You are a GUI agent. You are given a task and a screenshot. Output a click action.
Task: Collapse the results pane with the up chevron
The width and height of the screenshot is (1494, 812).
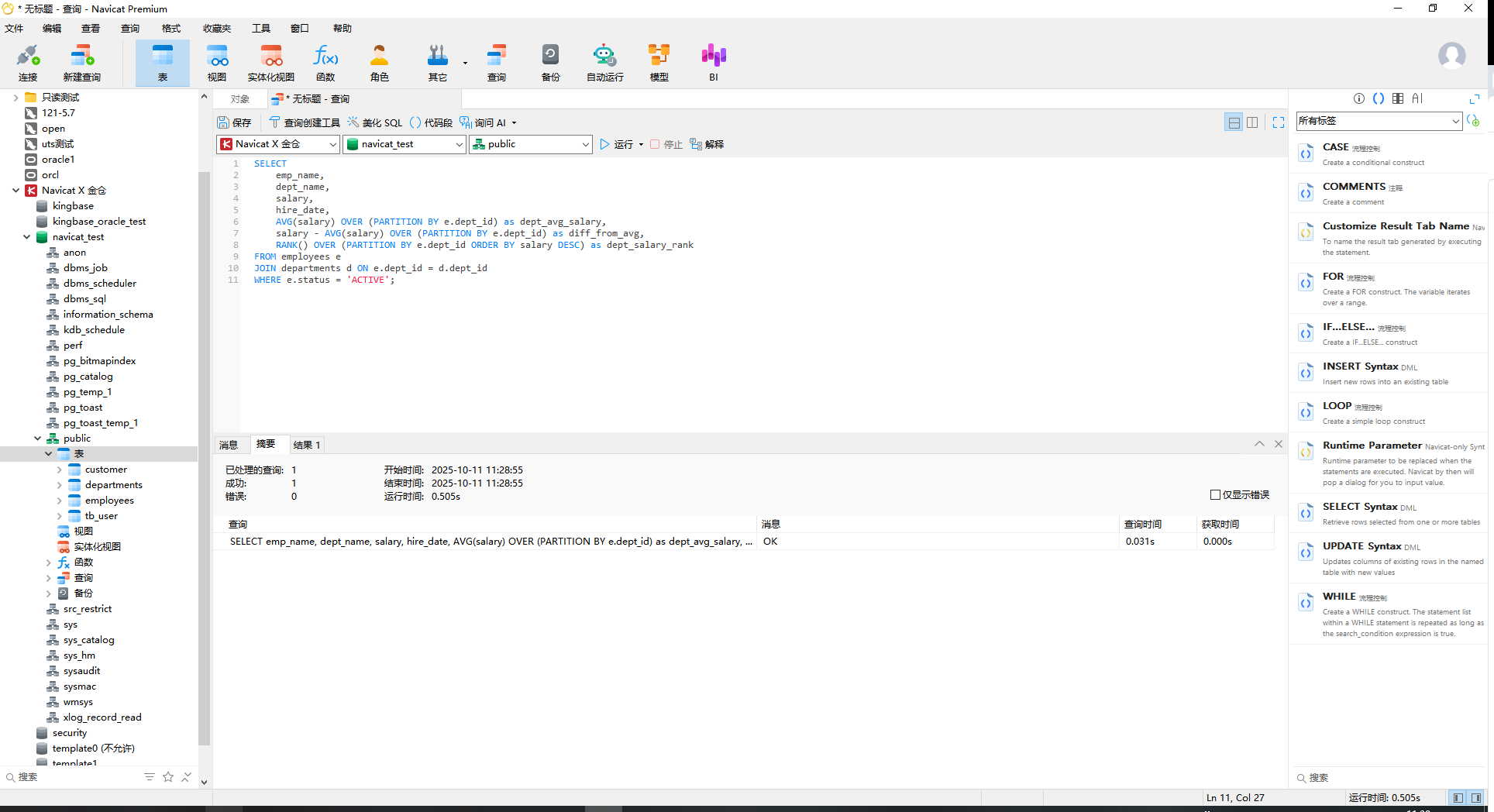tap(1259, 444)
